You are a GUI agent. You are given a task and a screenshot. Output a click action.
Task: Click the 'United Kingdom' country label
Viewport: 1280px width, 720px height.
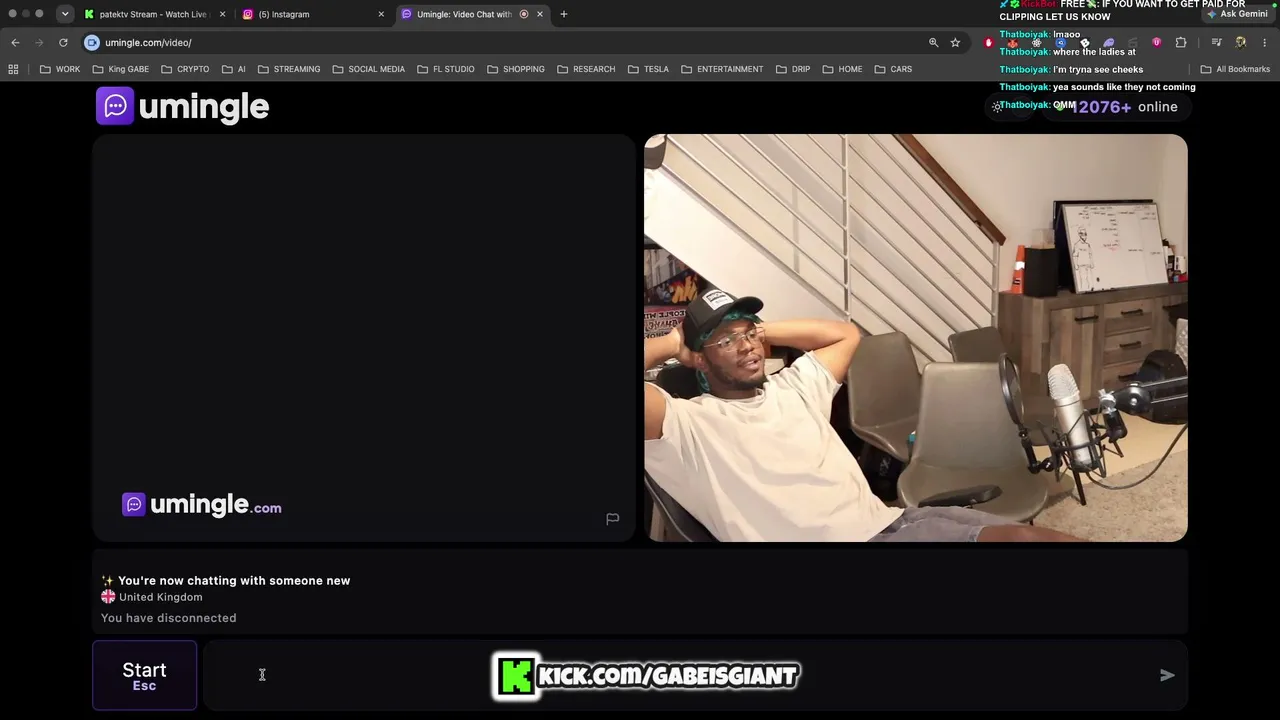pyautogui.click(x=160, y=597)
